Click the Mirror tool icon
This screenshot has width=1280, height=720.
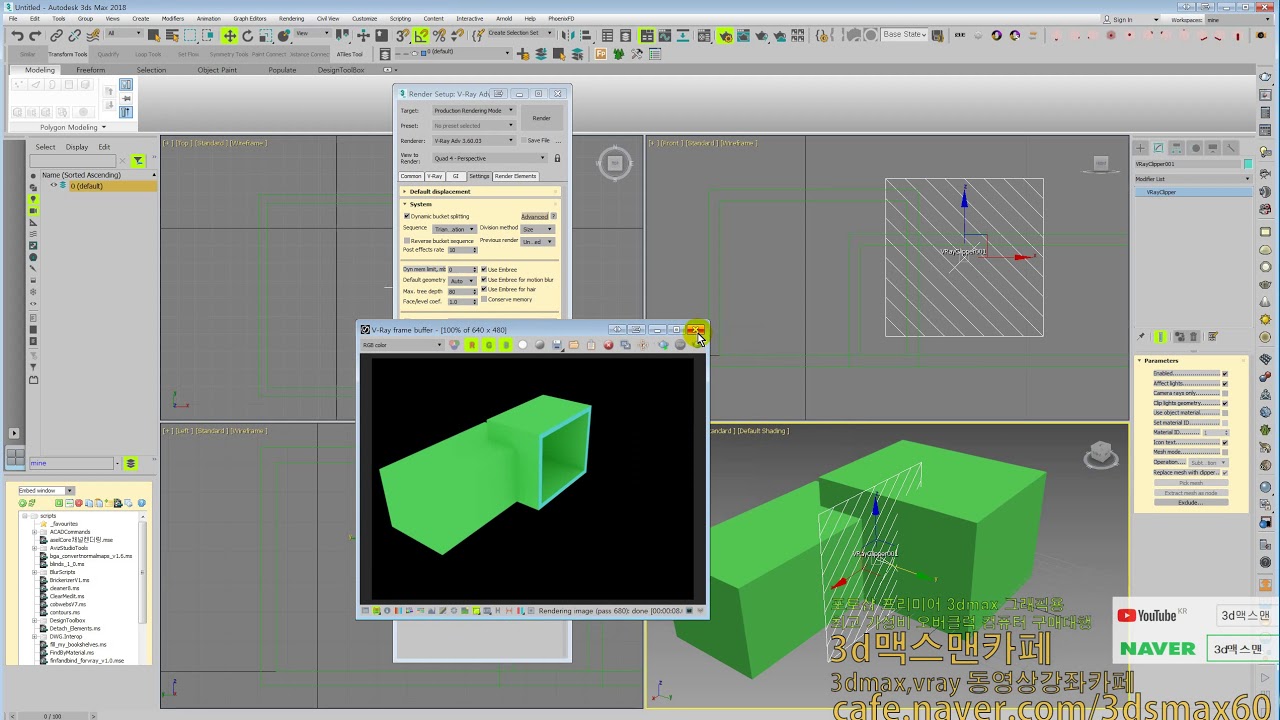click(569, 35)
